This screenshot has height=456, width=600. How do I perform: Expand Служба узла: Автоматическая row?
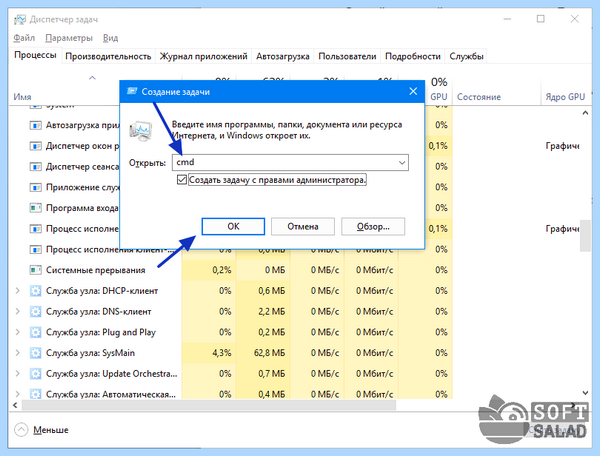pyautogui.click(x=18, y=394)
